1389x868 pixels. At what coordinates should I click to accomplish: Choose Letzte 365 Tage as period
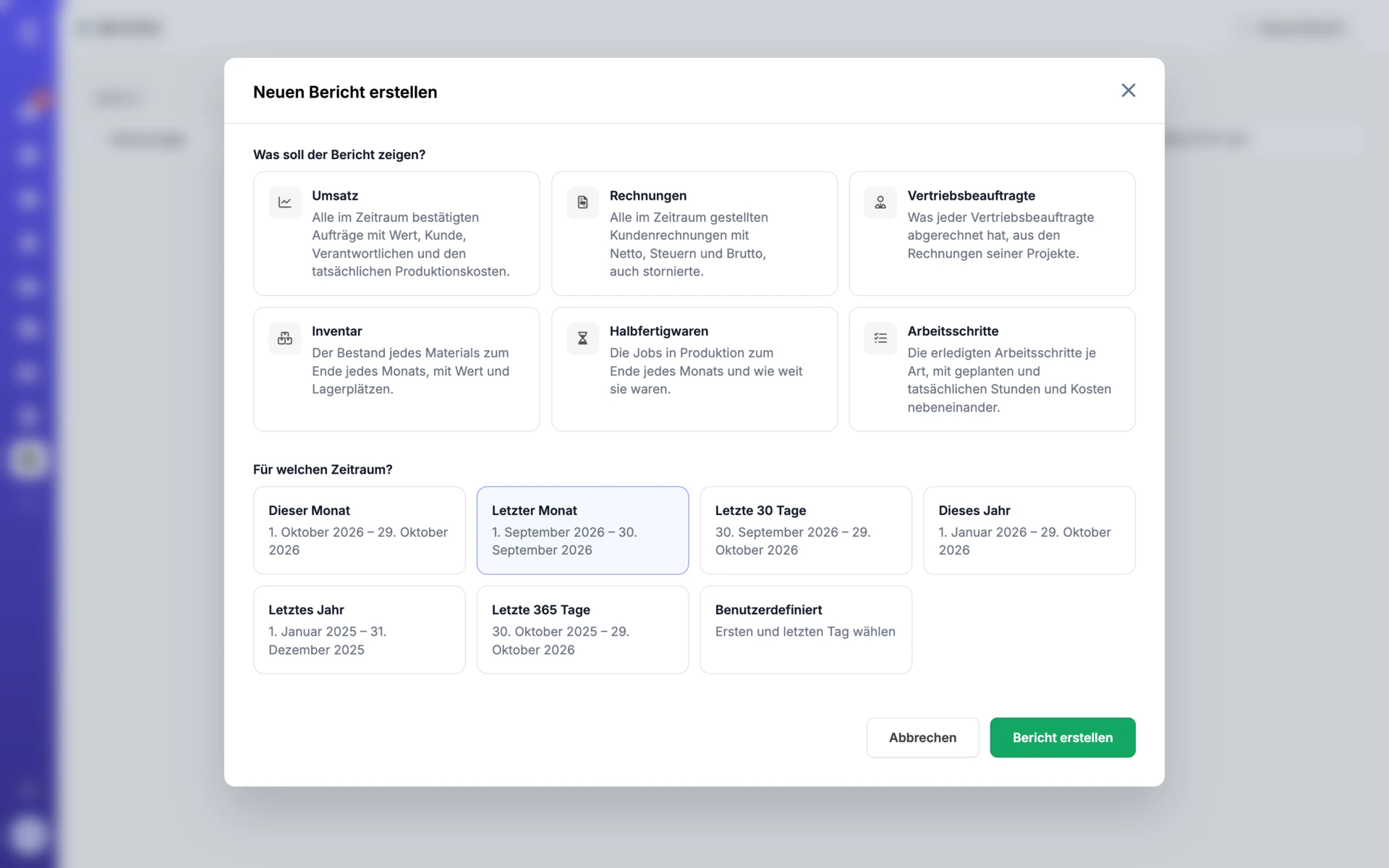coord(582,629)
